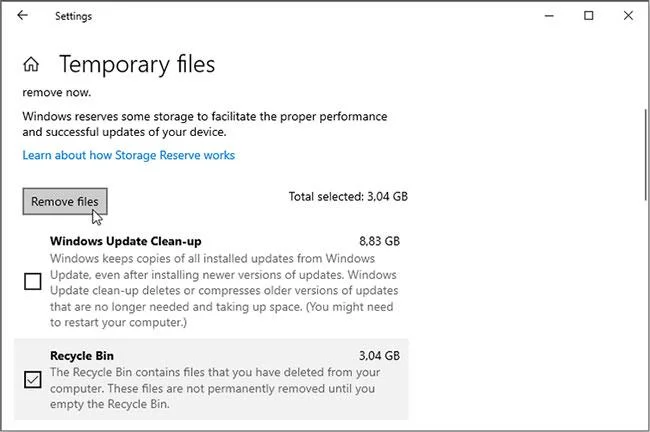Viewport: 650px width, 432px height.
Task: Click the Total selected 3,04 GB label
Action: 348,197
